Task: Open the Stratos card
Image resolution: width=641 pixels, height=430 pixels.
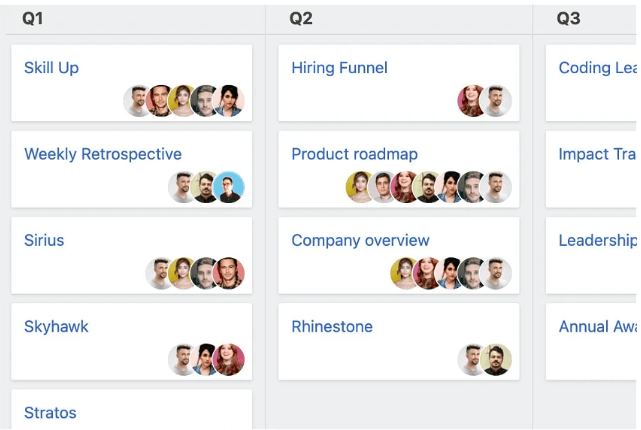Action: (x=50, y=412)
